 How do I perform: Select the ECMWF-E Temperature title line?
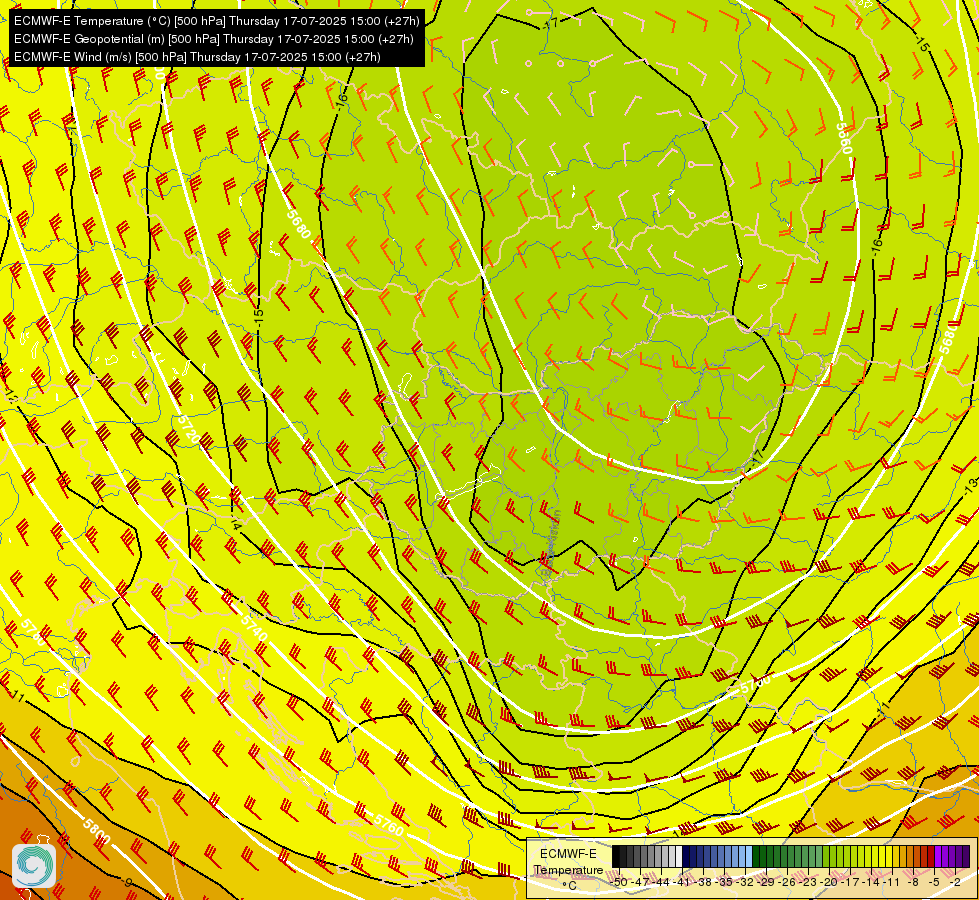(217, 21)
